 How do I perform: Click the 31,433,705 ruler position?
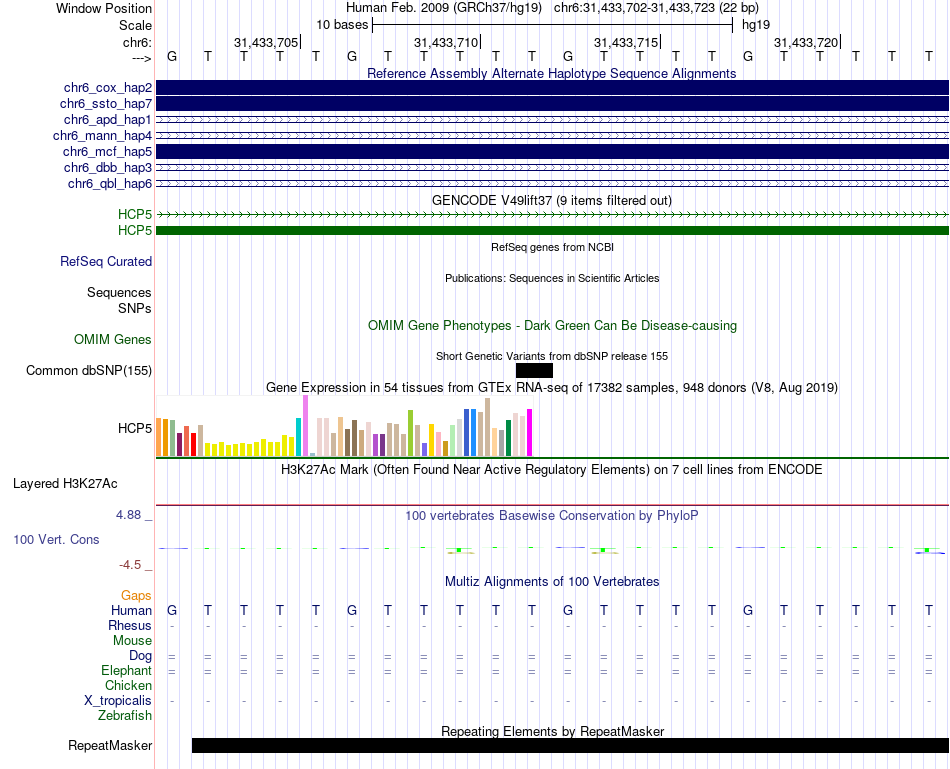point(266,42)
